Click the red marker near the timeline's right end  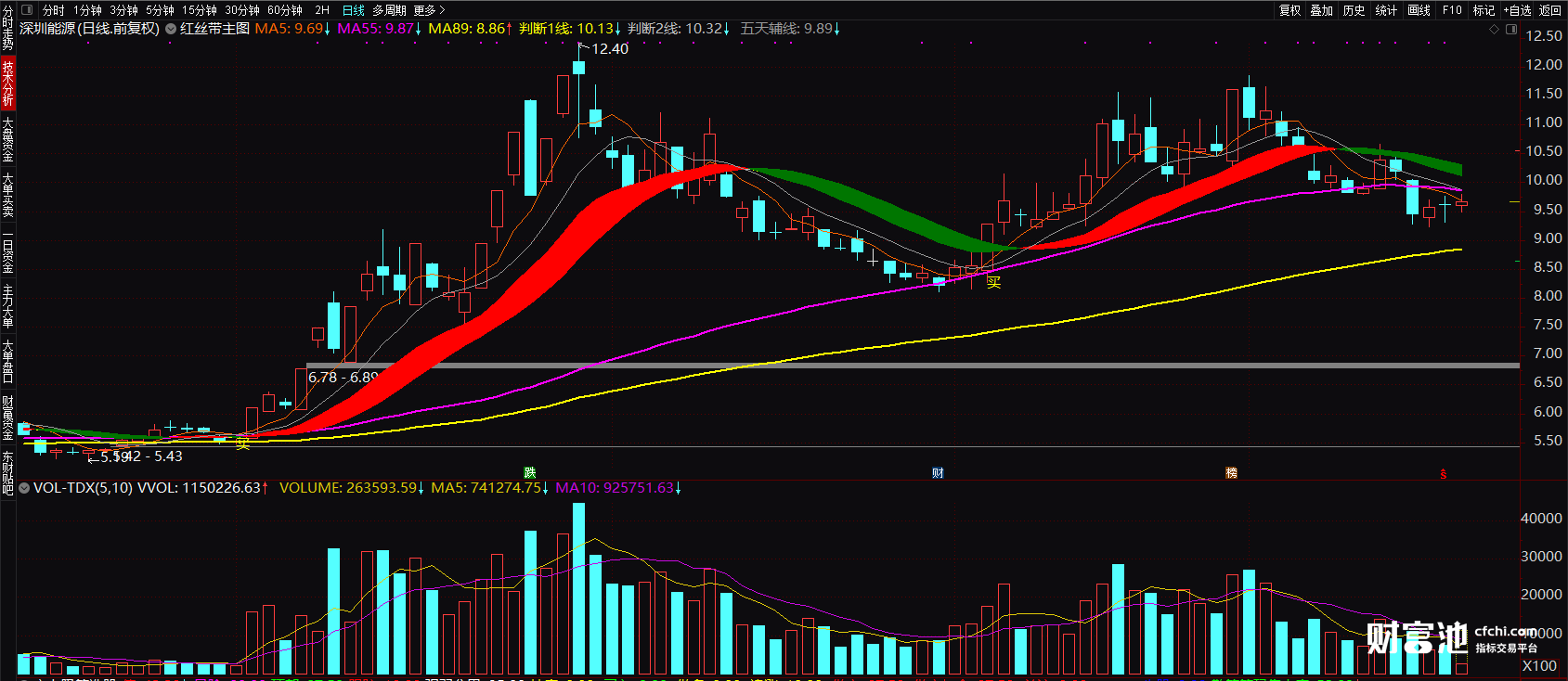(x=1443, y=474)
